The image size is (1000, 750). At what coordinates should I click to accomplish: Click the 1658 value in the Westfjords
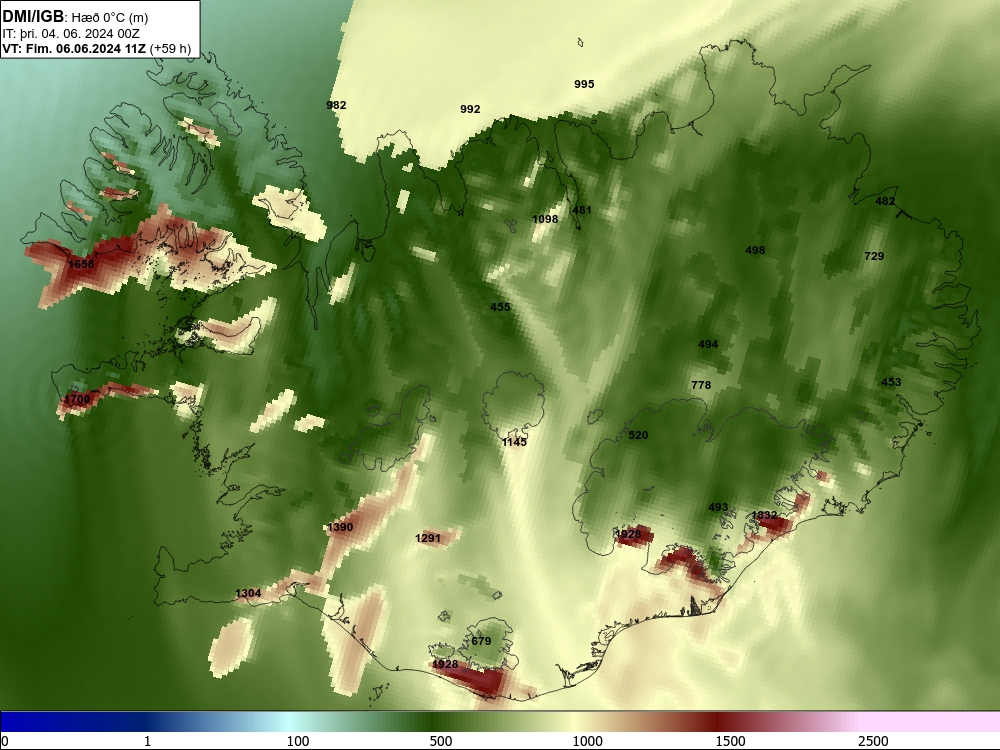81,264
